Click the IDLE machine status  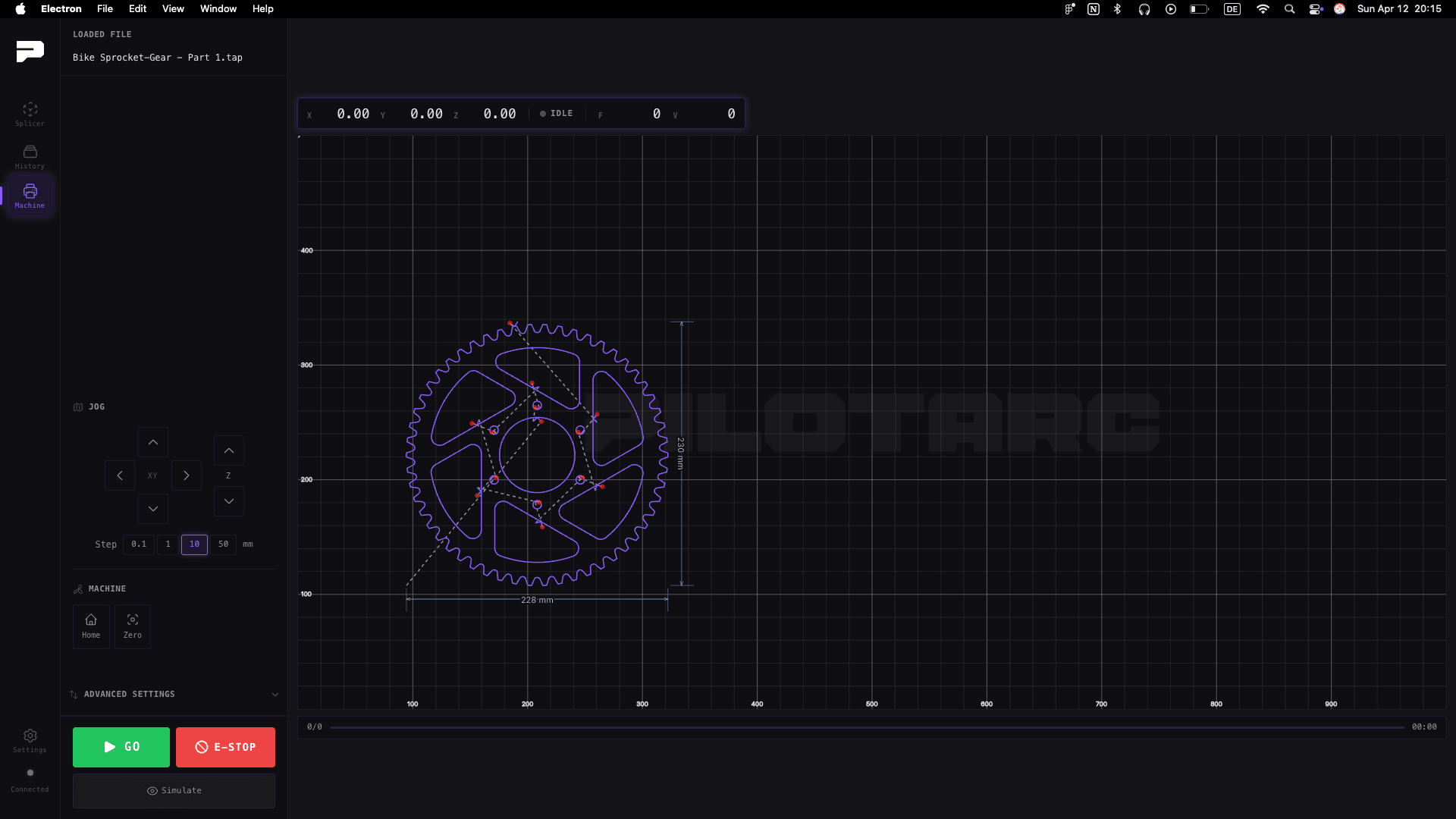[x=557, y=114]
